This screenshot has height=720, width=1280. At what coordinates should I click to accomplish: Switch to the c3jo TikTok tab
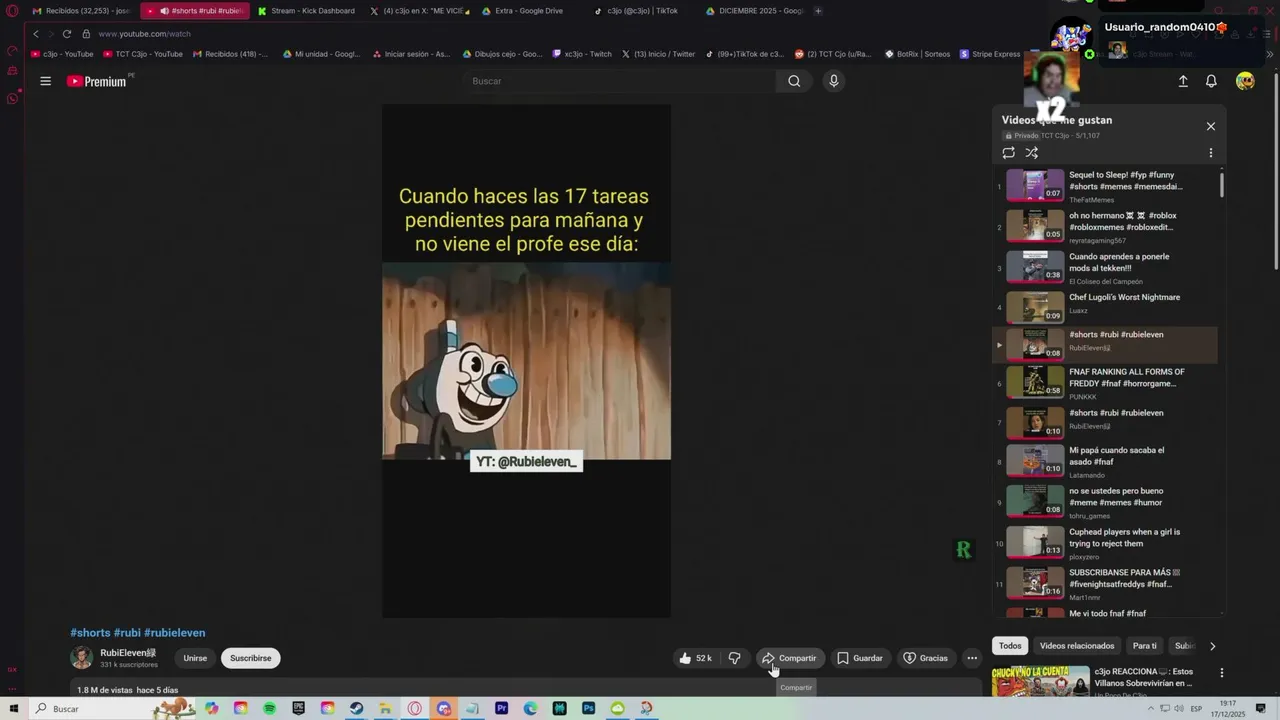coord(642,11)
